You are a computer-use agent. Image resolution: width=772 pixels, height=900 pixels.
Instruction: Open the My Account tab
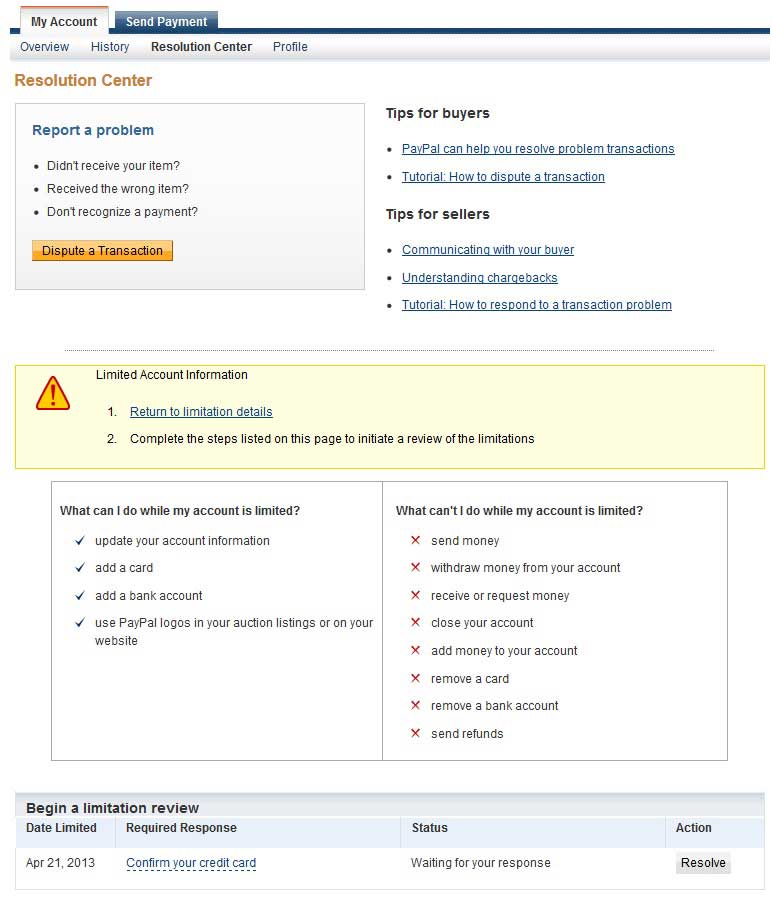point(64,21)
